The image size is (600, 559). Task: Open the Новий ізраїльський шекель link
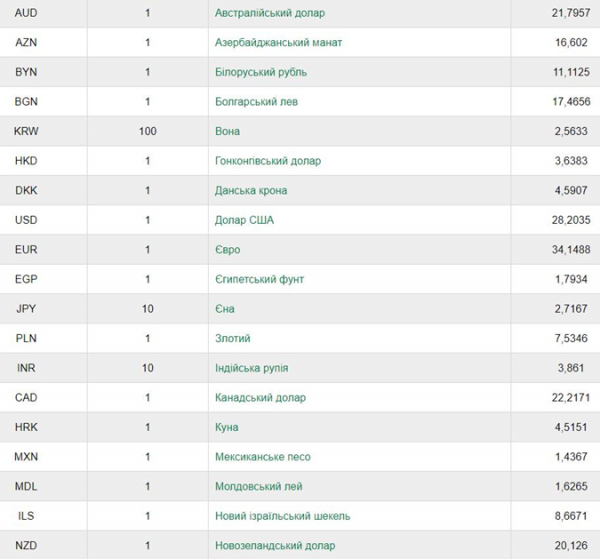282,516
